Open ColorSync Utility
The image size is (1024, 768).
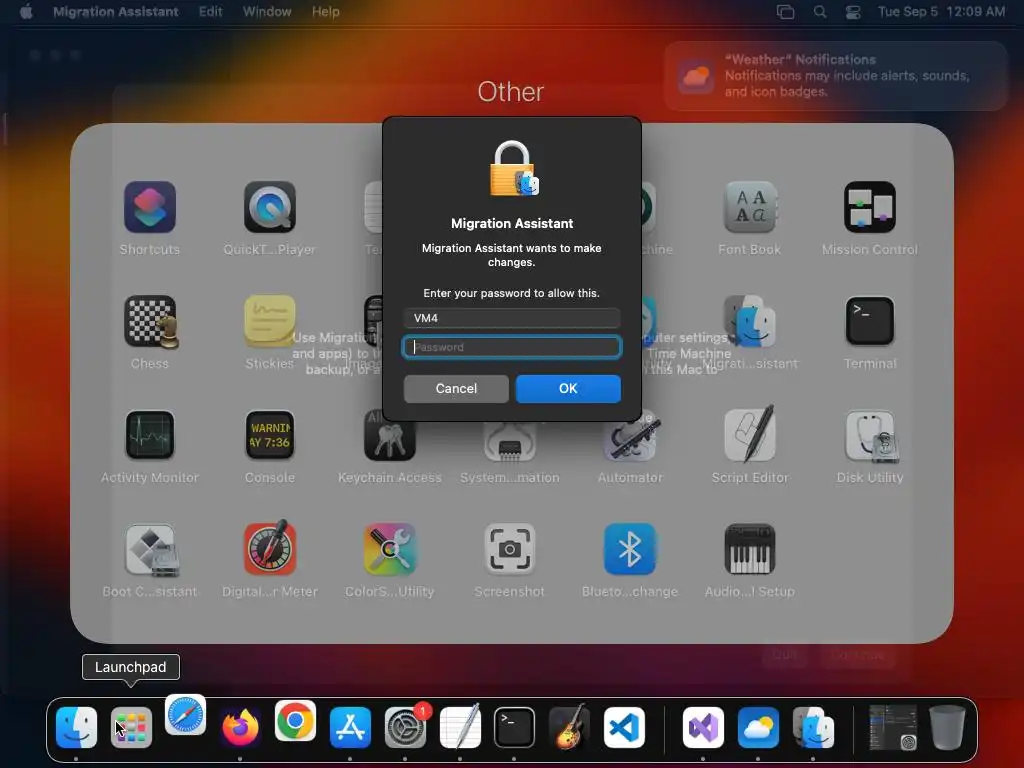[x=390, y=549]
